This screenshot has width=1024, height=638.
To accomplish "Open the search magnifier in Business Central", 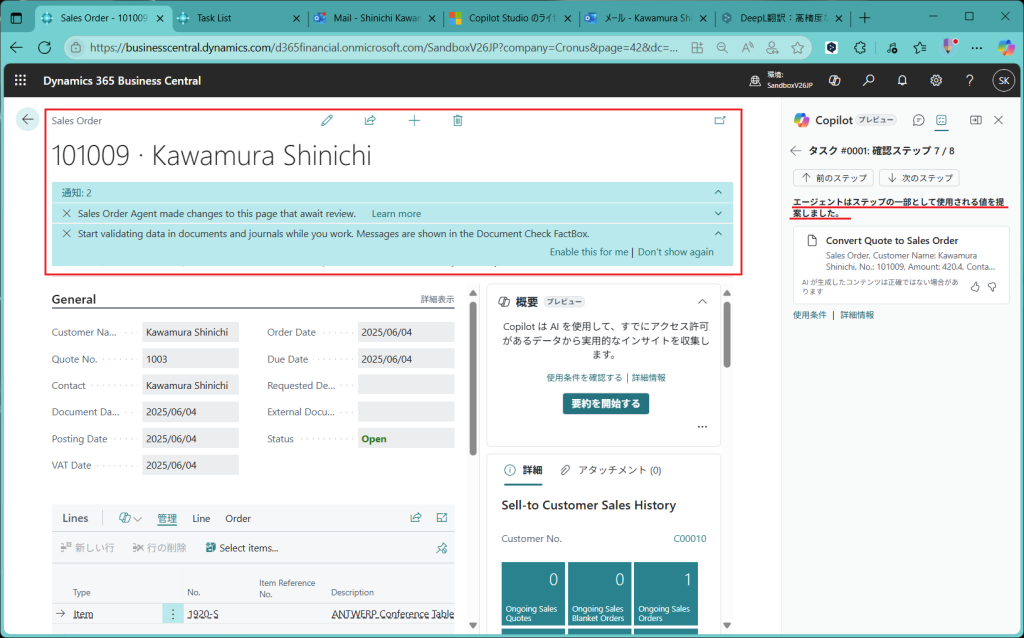I will (x=868, y=80).
